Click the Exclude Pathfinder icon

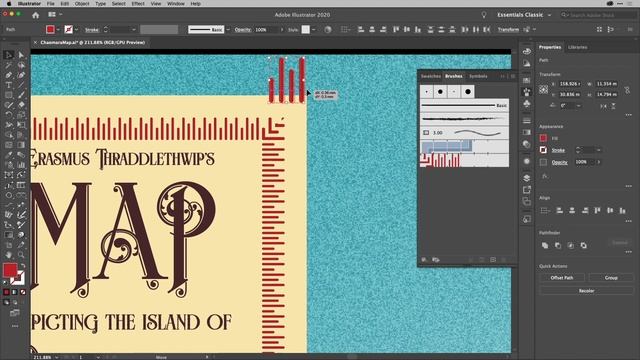click(584, 245)
